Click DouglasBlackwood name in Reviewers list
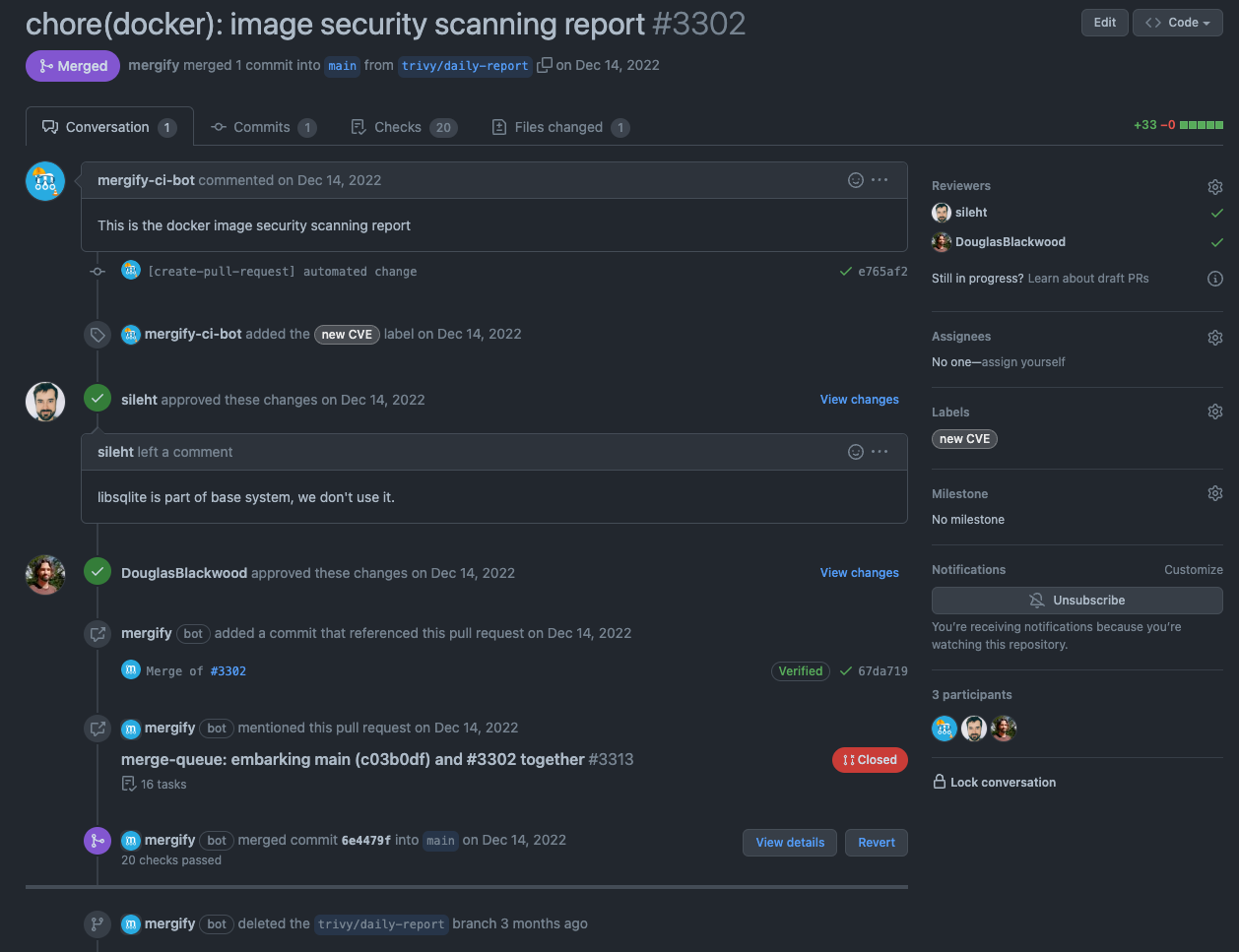1239x952 pixels. coord(1011,242)
